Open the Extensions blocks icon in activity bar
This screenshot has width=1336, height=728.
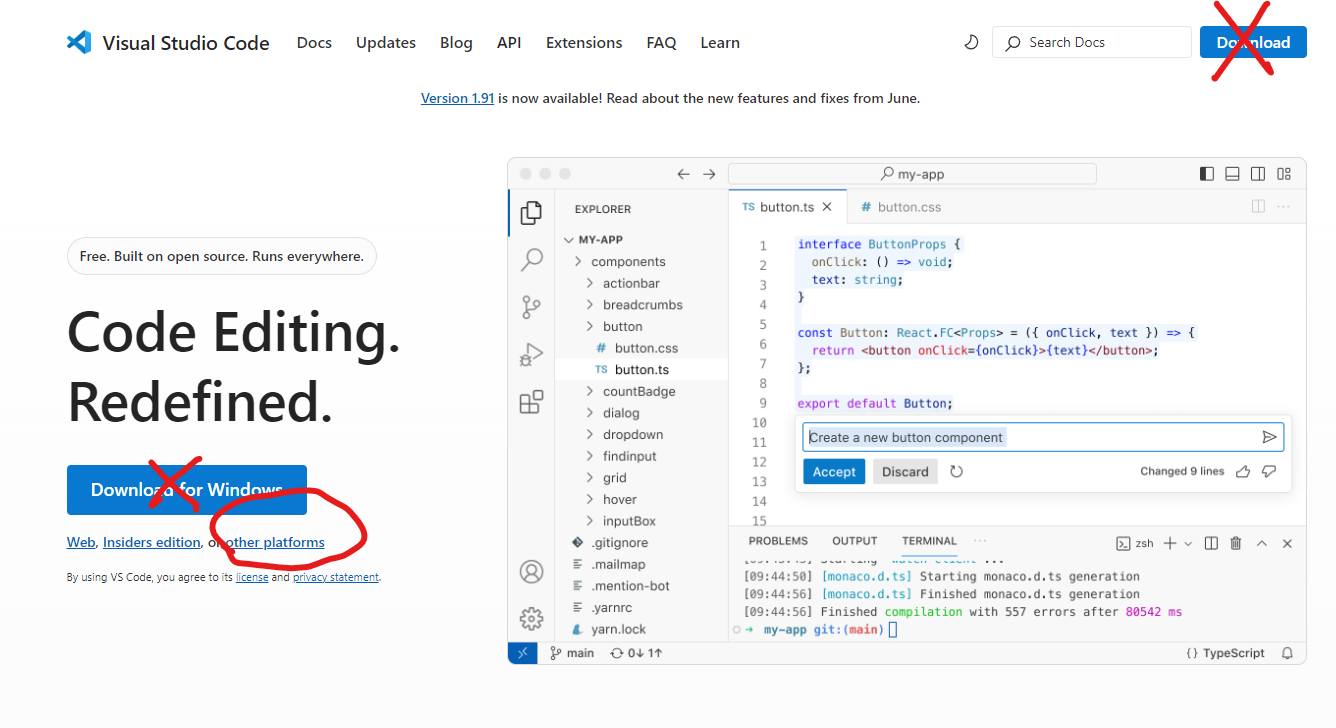point(531,402)
